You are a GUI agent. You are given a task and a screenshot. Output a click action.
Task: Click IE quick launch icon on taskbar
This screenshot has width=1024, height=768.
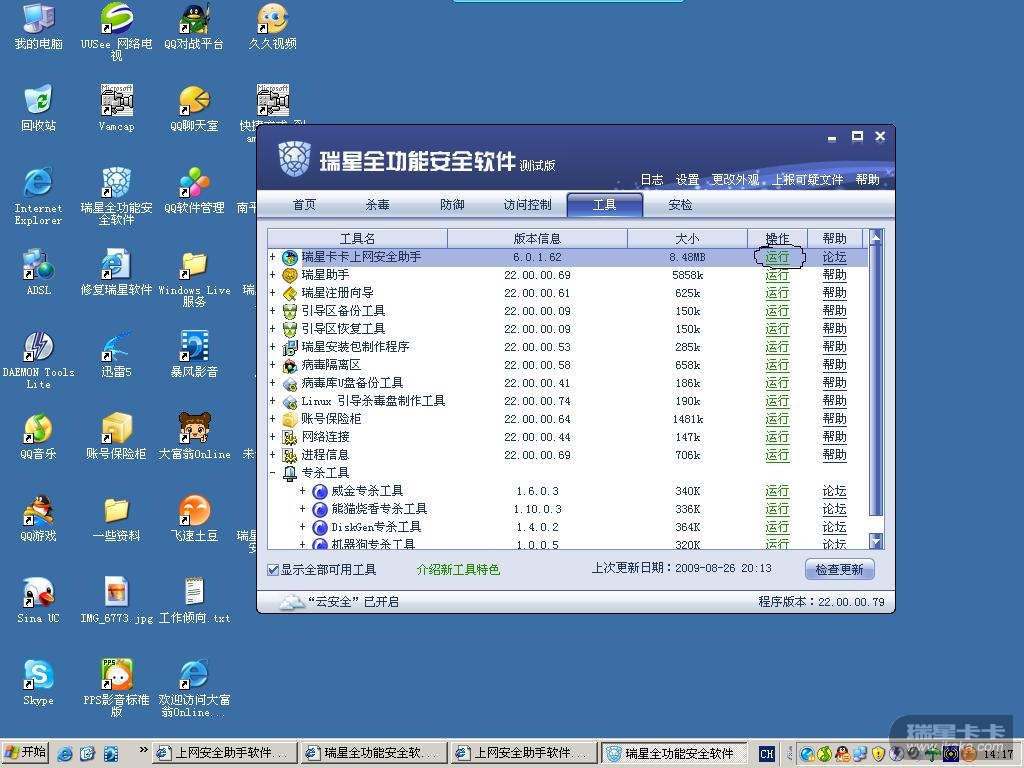(65, 754)
